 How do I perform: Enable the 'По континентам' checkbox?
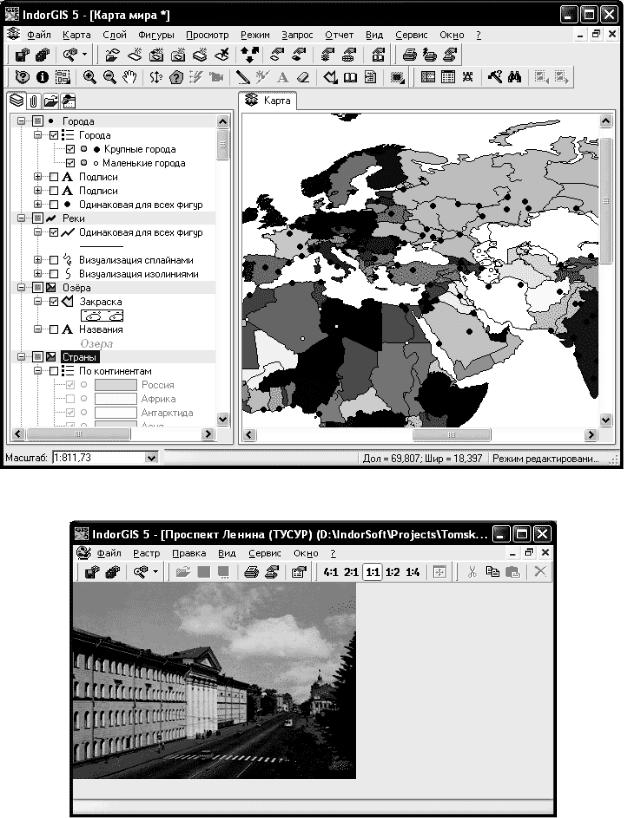53,371
